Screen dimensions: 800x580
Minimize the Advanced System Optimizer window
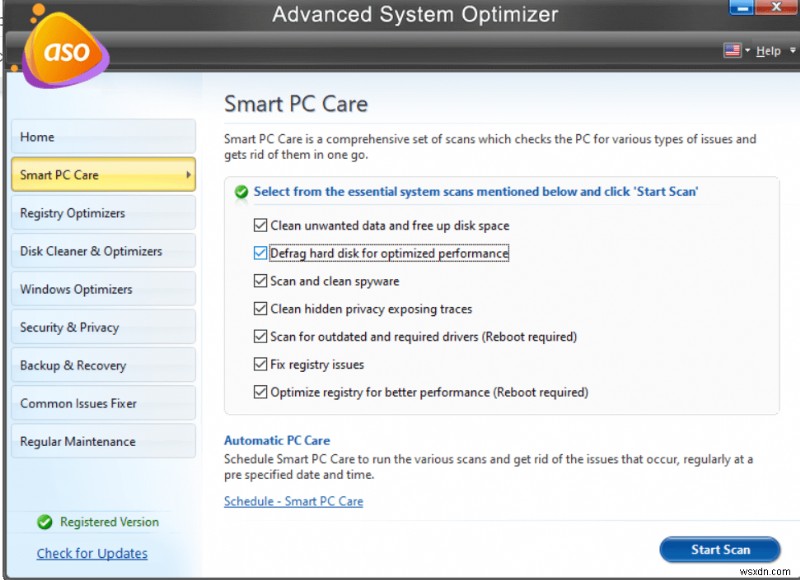(742, 7)
